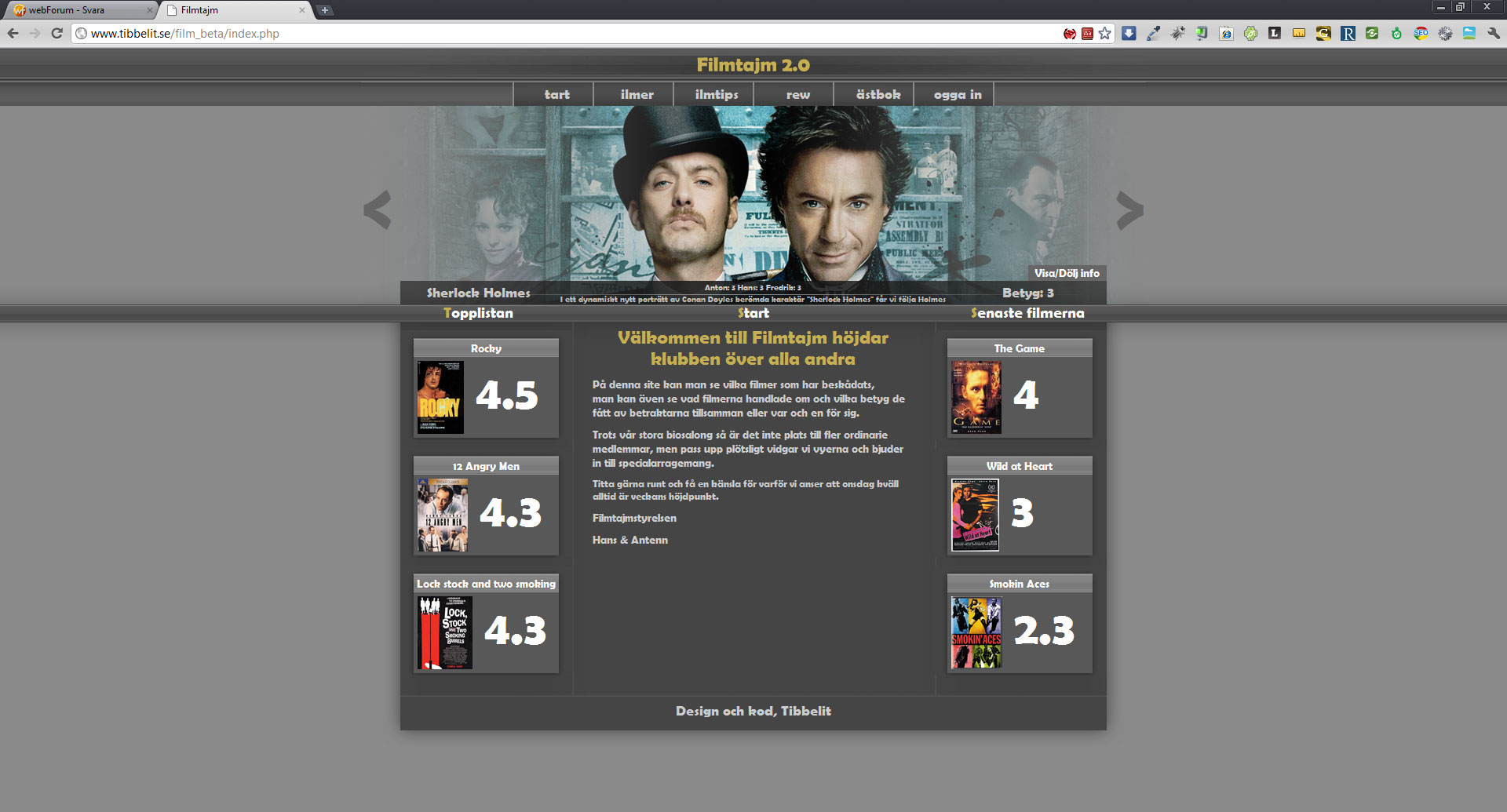
Task: Click the Smokin Aces 2.3 rating score
Action: point(1044,631)
